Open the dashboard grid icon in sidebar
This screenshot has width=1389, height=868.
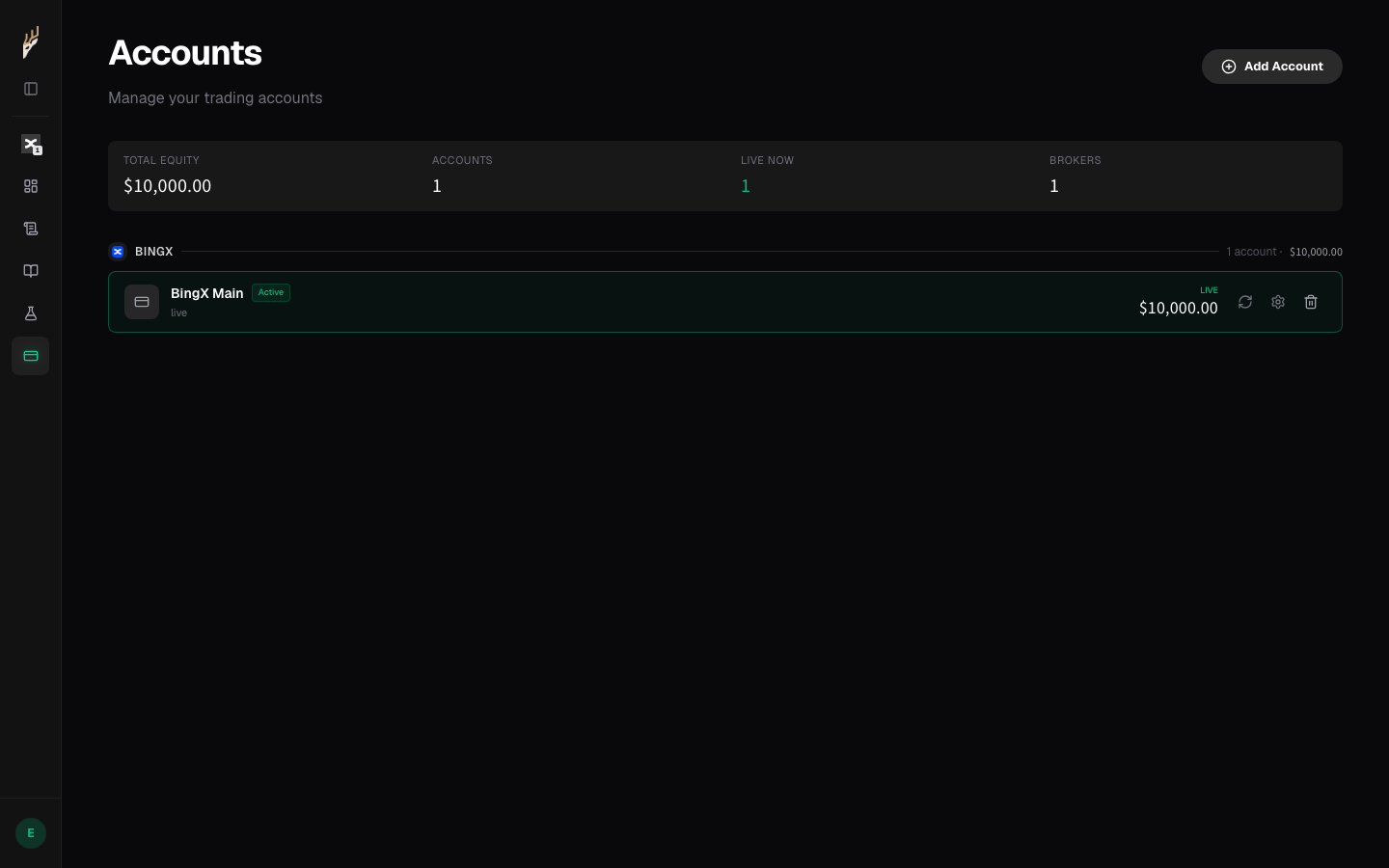coord(31,186)
